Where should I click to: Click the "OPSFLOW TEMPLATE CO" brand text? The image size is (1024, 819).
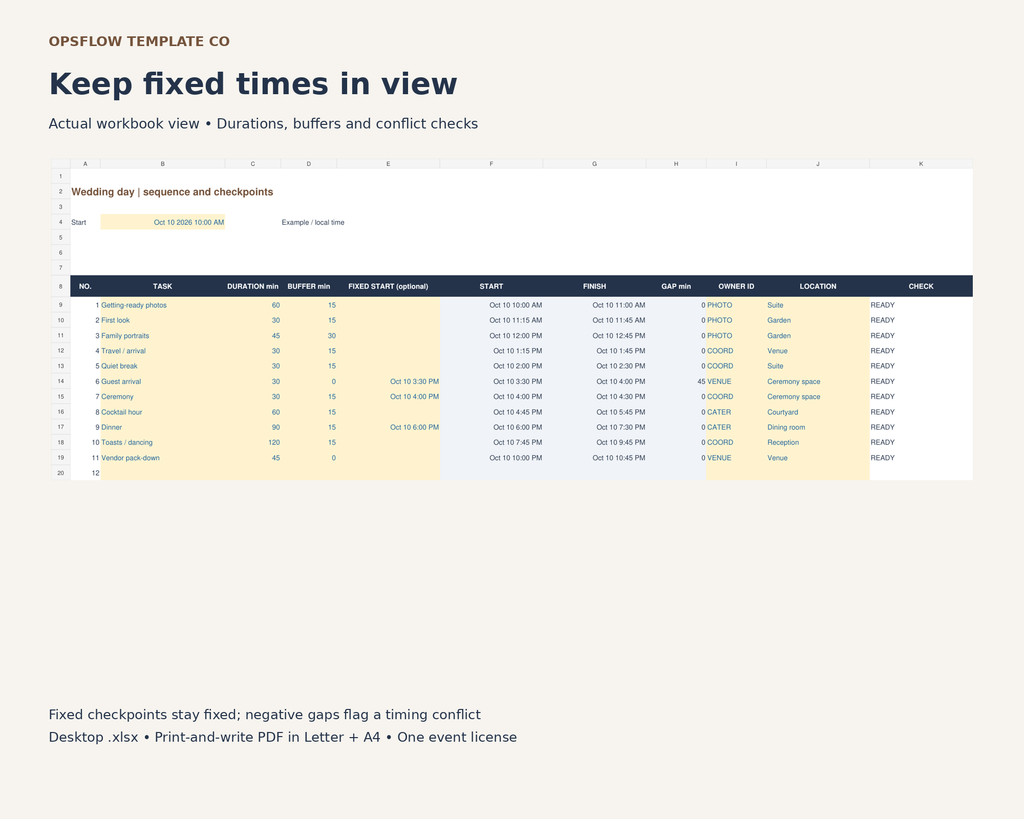[x=139, y=41]
